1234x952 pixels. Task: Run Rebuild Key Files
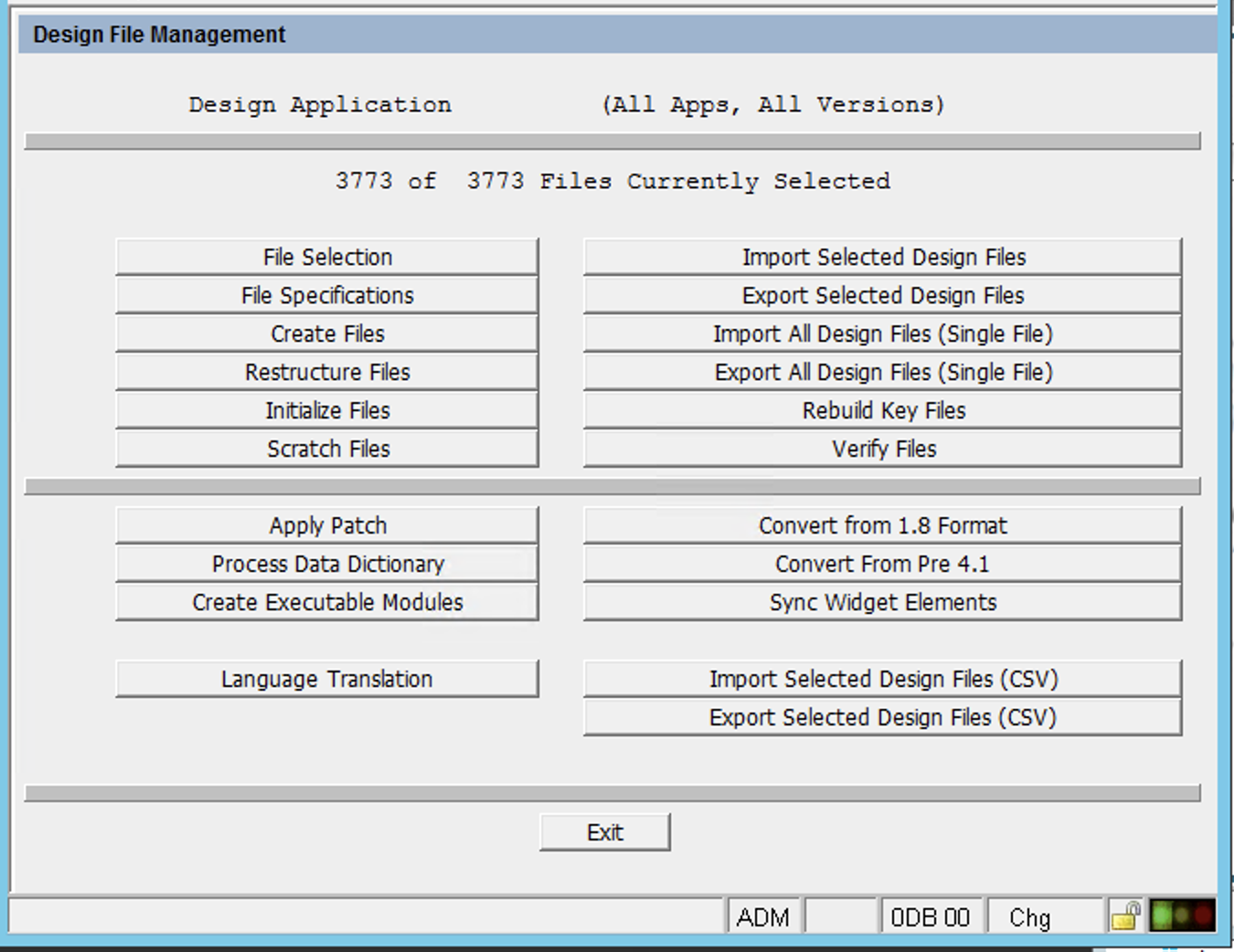[x=883, y=411]
